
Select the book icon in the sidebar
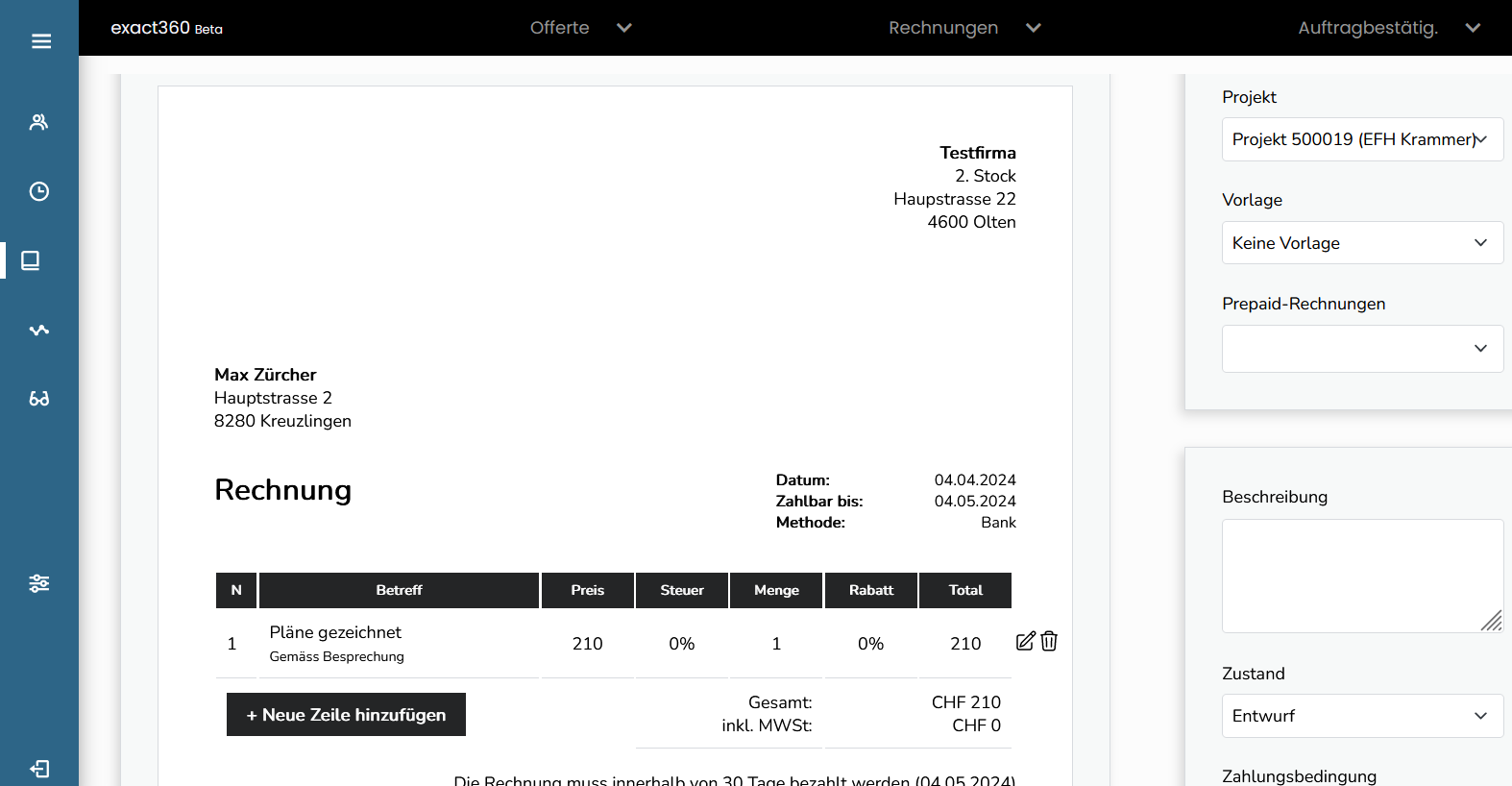pyautogui.click(x=31, y=260)
